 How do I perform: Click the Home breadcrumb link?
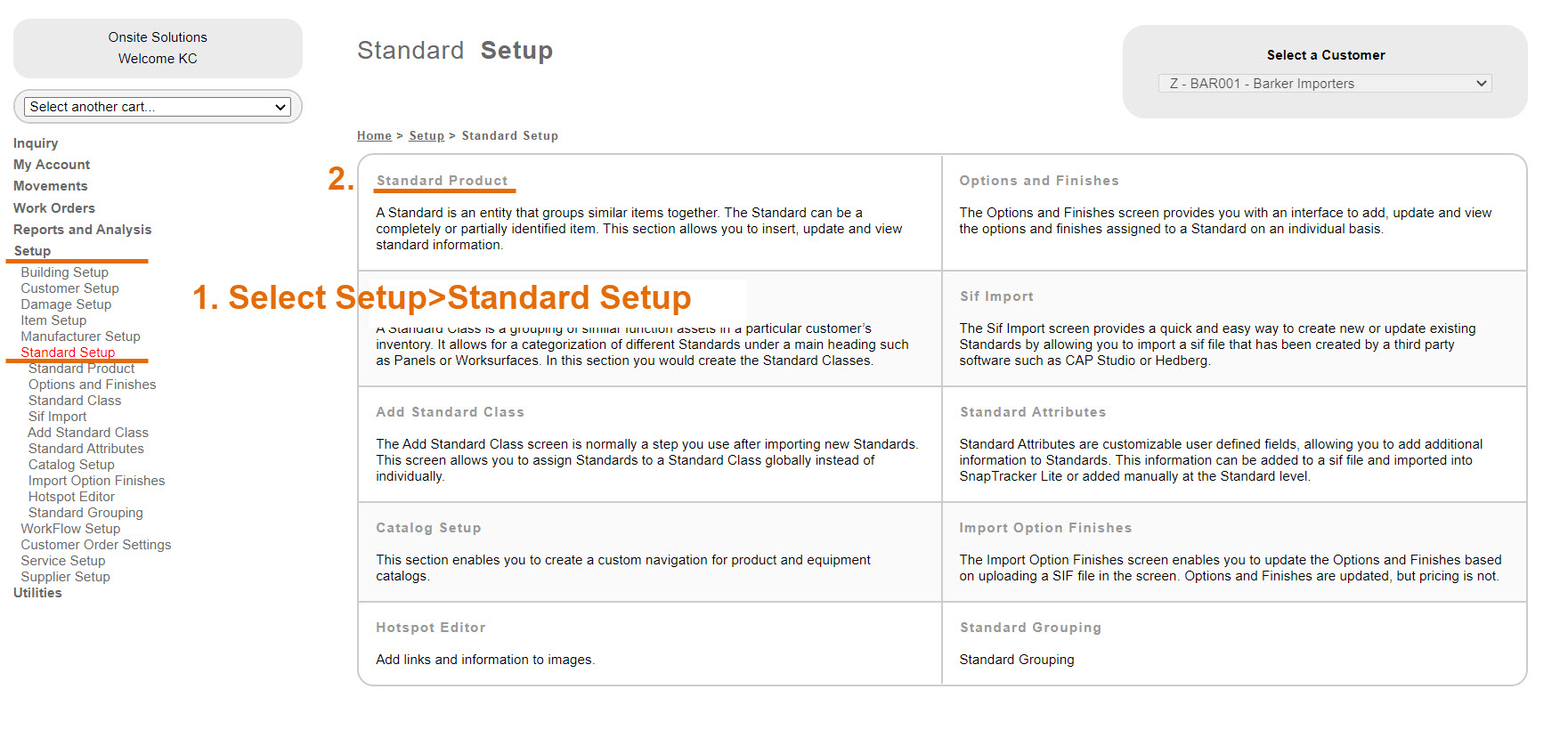(x=374, y=136)
